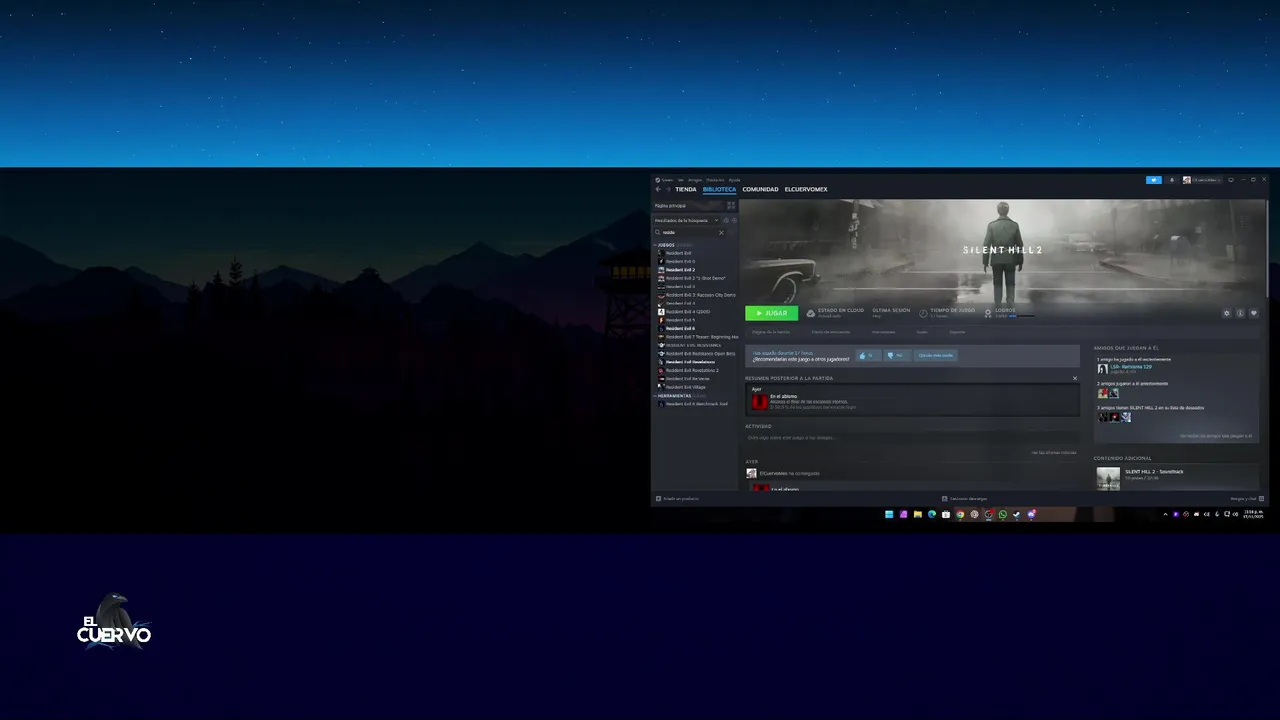Go back with the Steam back arrow
Viewport: 1280px width, 720px height.
658,189
